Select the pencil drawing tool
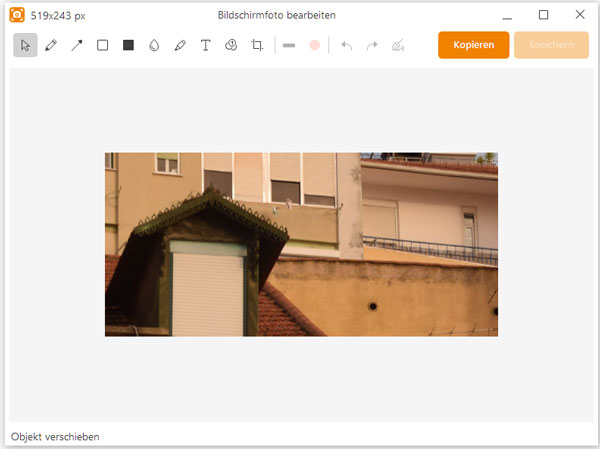 click(x=51, y=45)
